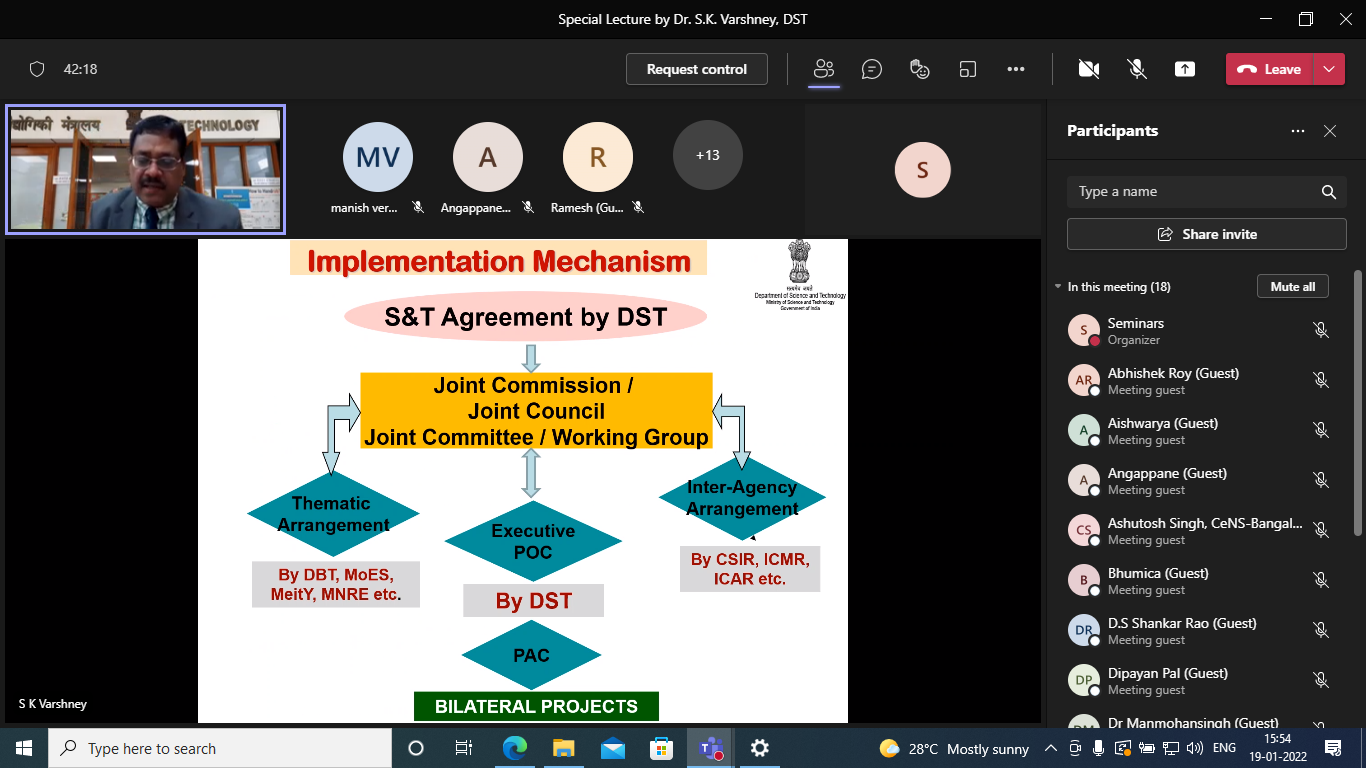Select Bhumica (Guest) in the participant list
The height and width of the screenshot is (768, 1366).
click(x=1200, y=581)
